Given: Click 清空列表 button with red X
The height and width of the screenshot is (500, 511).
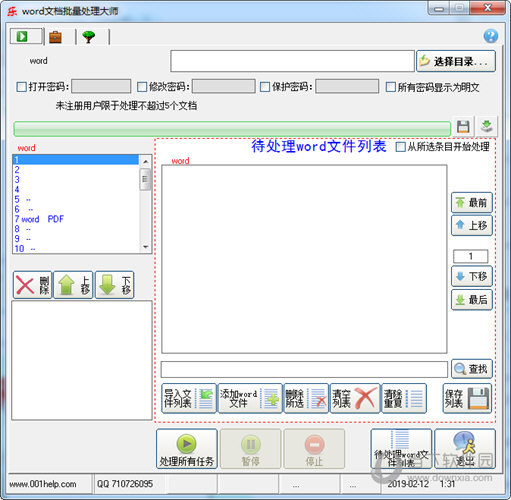Looking at the screenshot, I should coord(355,398).
